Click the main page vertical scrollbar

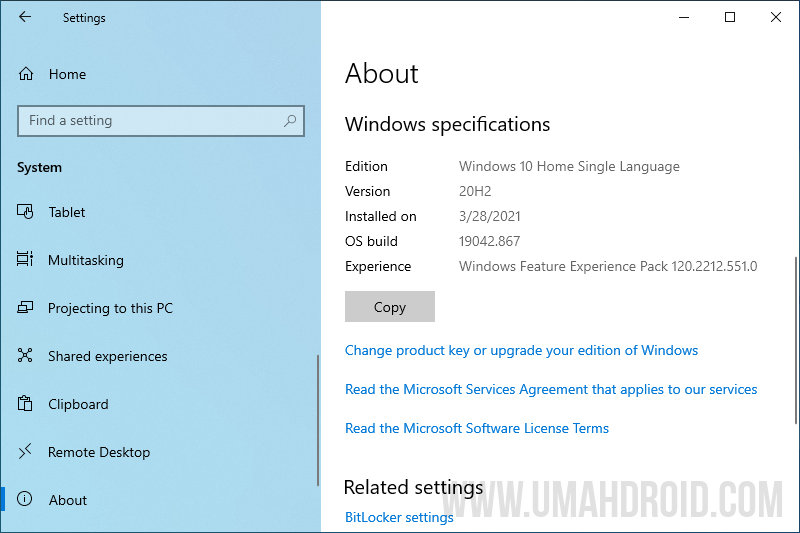[x=795, y=340]
